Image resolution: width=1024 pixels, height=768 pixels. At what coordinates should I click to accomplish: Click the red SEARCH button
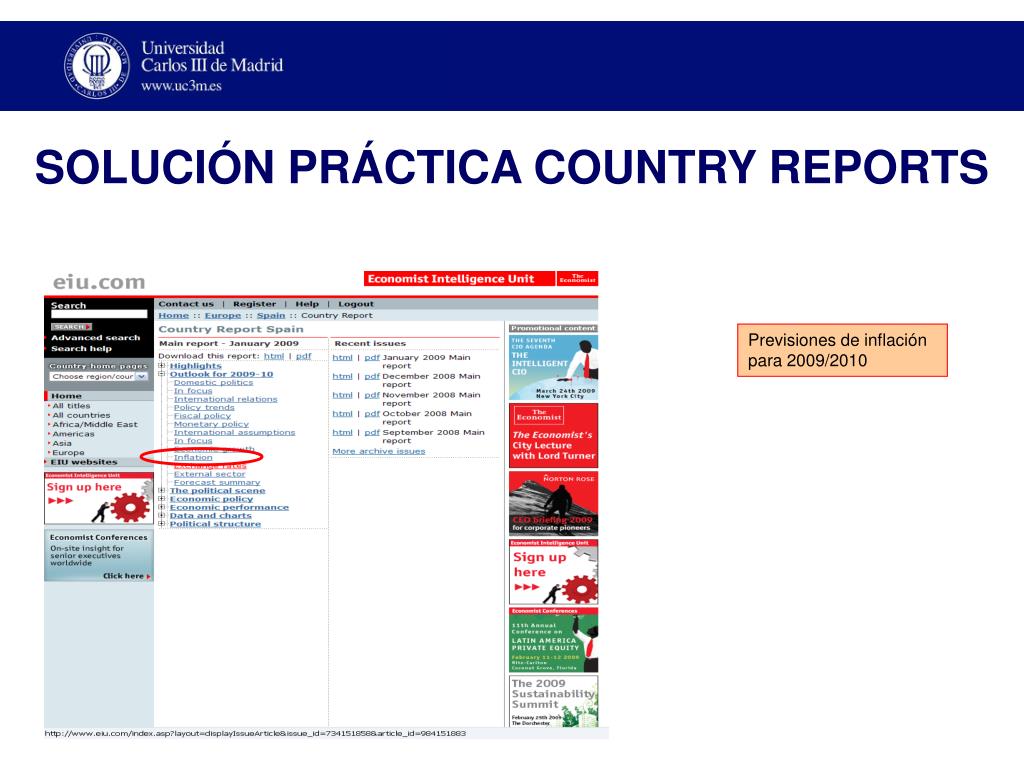(71, 327)
